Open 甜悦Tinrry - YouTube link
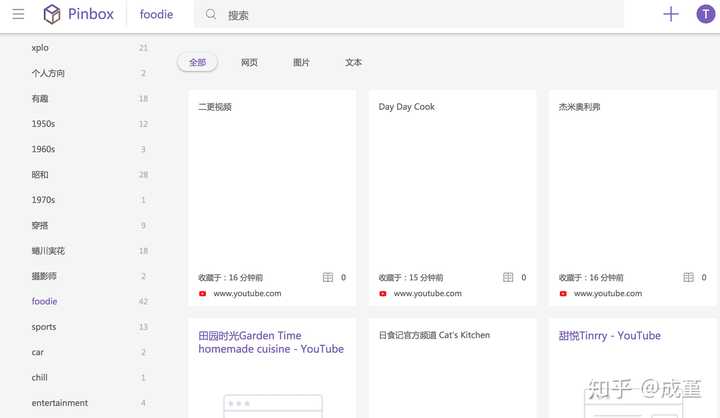720x418 pixels. click(609, 336)
